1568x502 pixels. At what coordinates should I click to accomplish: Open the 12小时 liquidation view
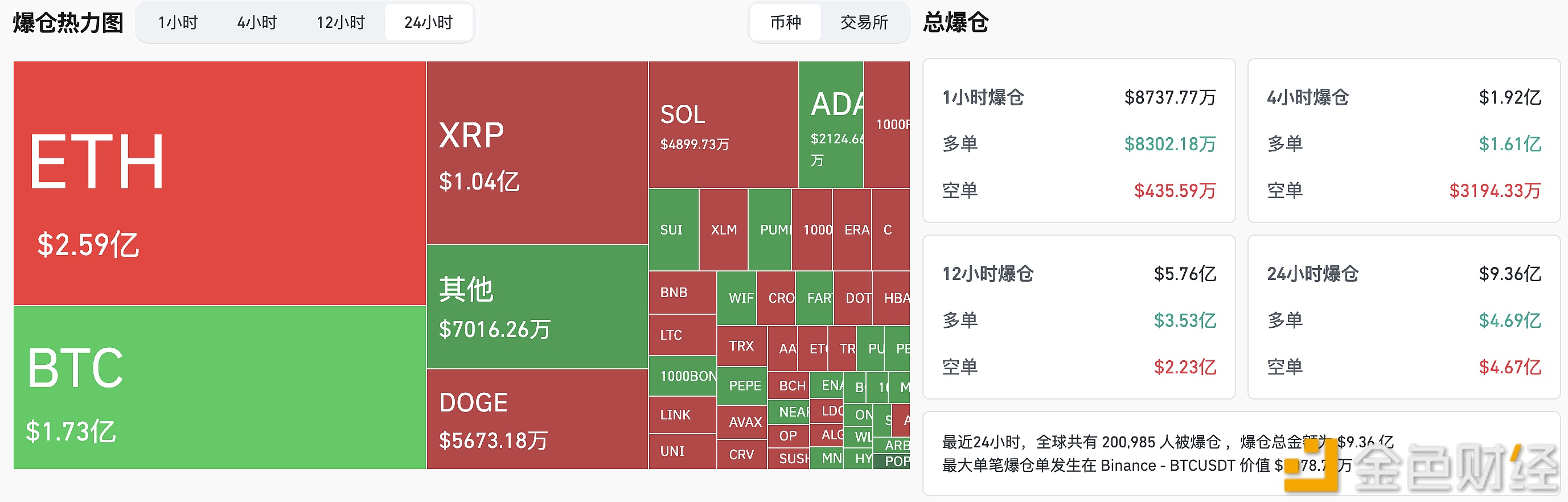pyautogui.click(x=340, y=22)
